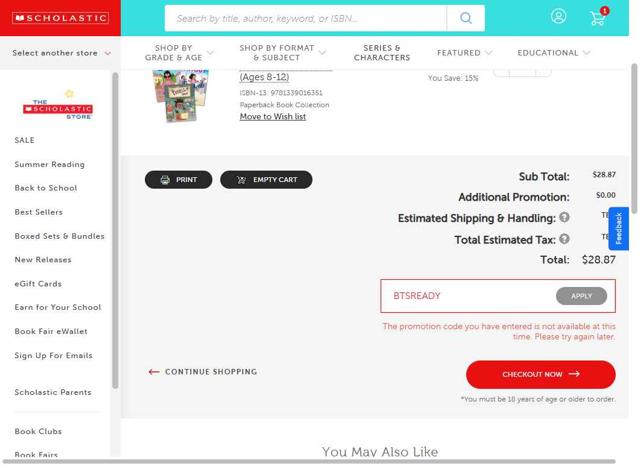Open Best Sellers in sidebar
Image resolution: width=640 pixels, height=466 pixels.
(39, 212)
